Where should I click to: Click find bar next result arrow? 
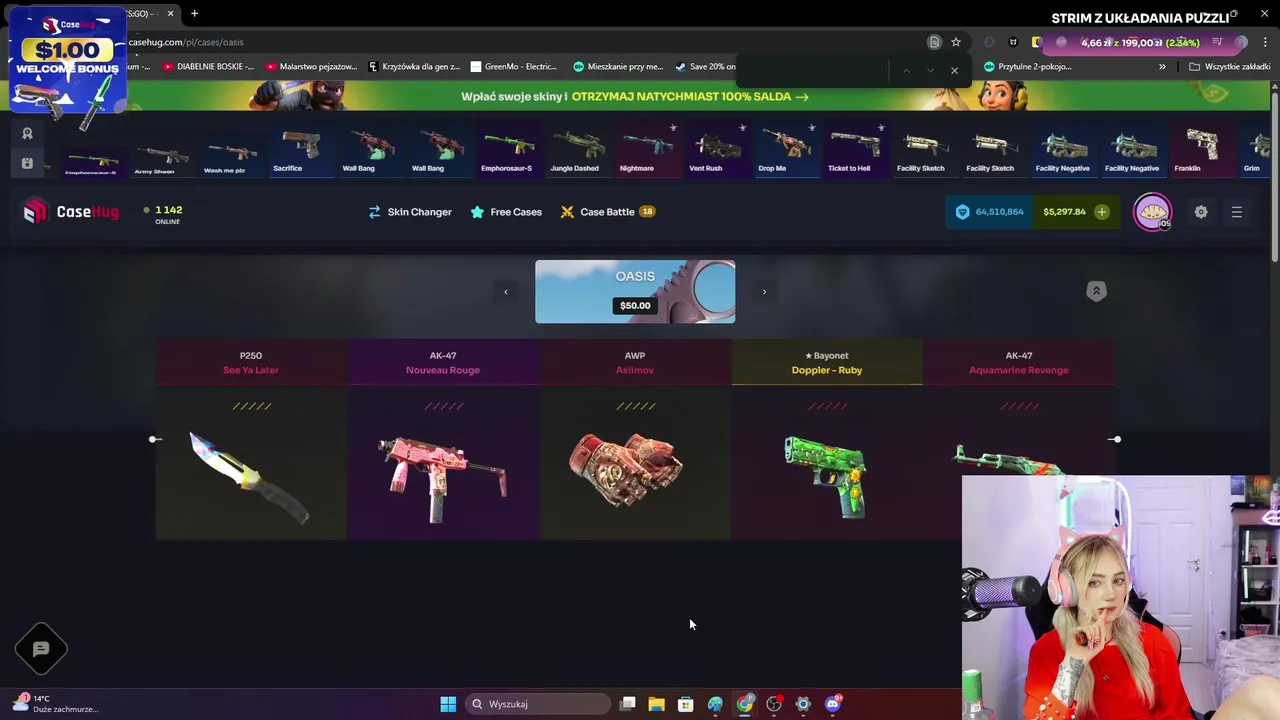(930, 70)
